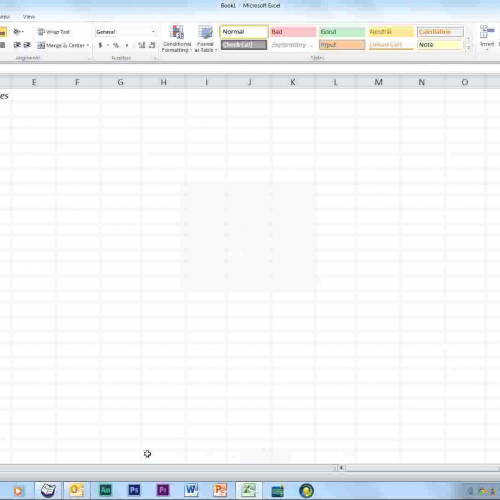Open the Merge & Center dropdown arrow
Viewport: 500px width, 500px height.
pos(88,45)
